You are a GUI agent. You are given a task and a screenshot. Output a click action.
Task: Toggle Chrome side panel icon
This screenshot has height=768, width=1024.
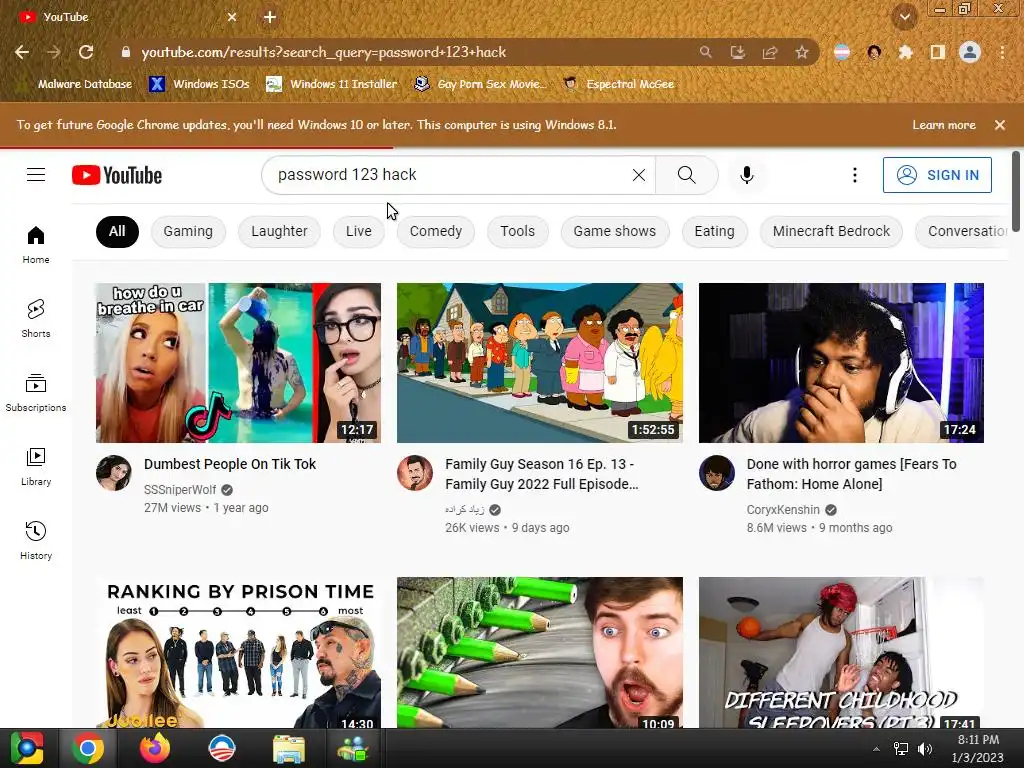pos(938,52)
